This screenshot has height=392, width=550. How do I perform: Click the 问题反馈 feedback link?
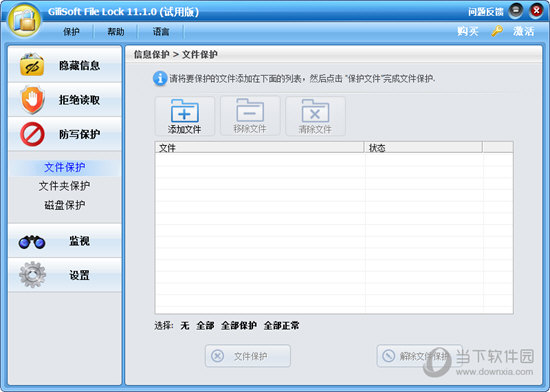pyautogui.click(x=485, y=12)
